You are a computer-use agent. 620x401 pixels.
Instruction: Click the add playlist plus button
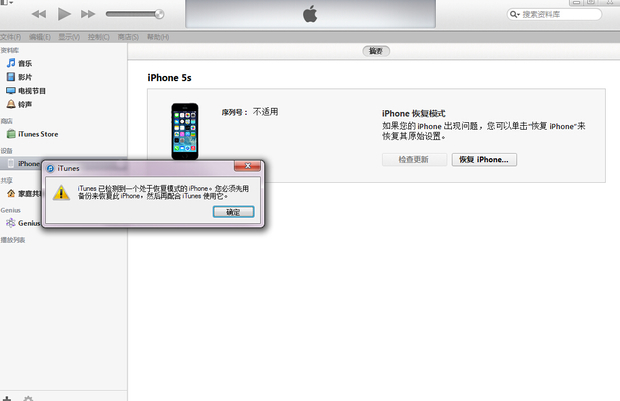tap(7, 399)
